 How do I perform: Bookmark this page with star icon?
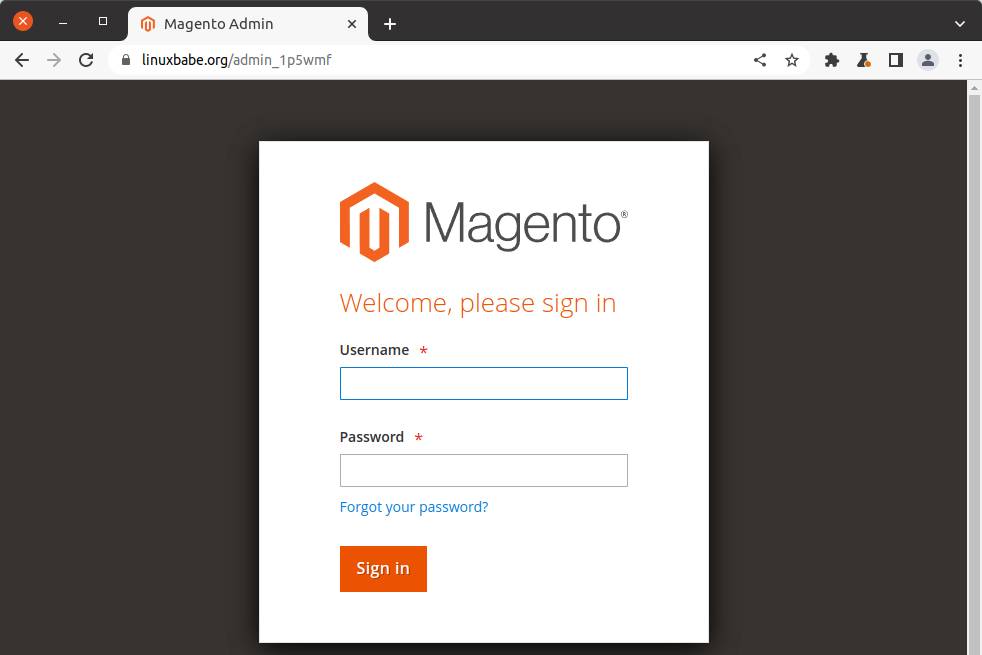(x=792, y=60)
